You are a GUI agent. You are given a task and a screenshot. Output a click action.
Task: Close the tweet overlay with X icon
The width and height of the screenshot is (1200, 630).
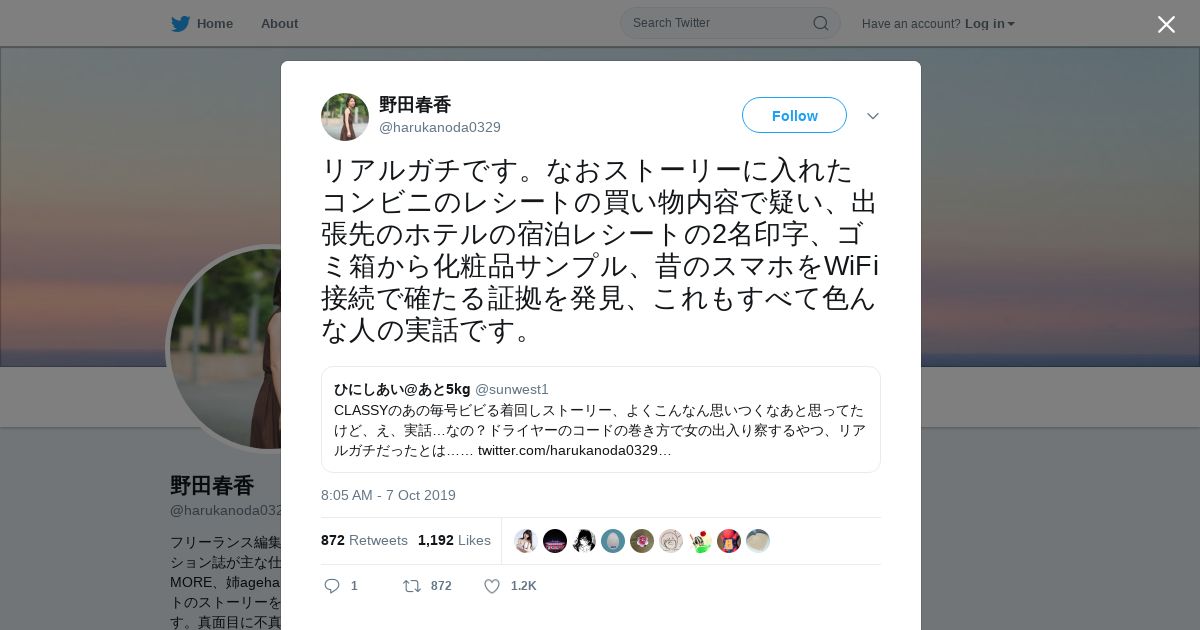1166,24
